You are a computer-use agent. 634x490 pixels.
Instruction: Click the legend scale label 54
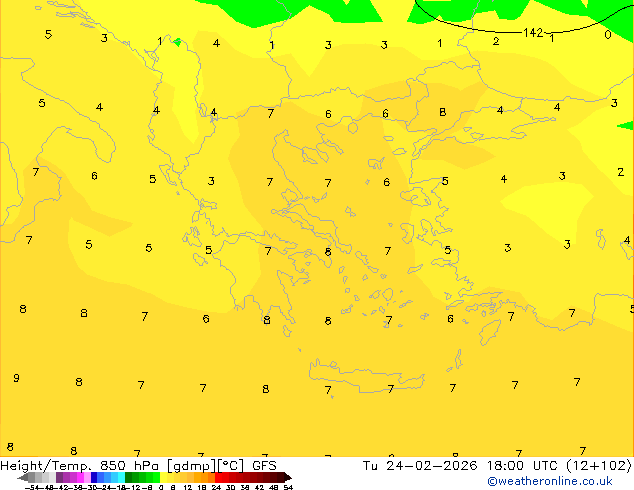pos(288,488)
